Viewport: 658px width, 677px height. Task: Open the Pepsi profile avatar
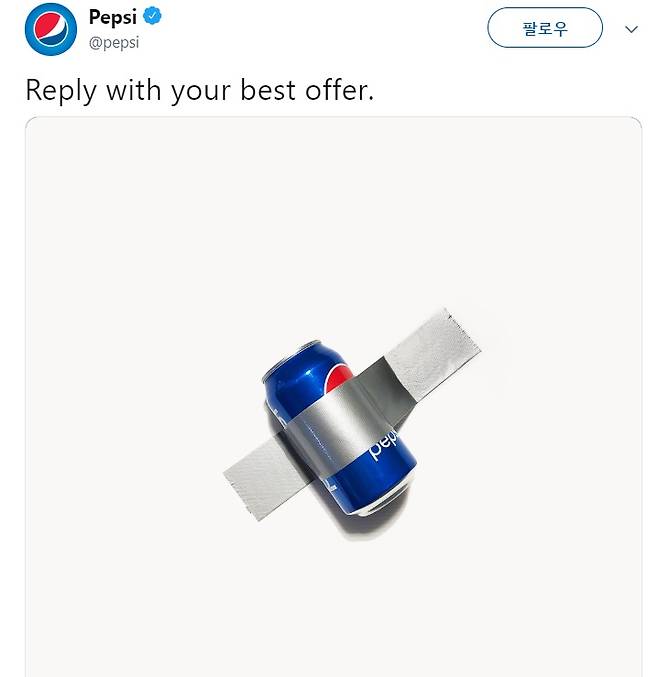(x=51, y=29)
